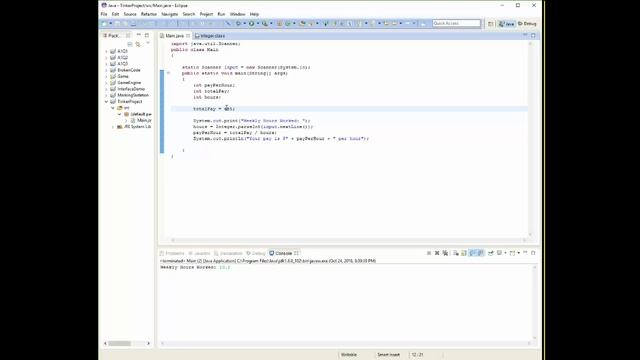This screenshot has width=640, height=360.
Task: Open the Javadoc view tab
Action: coord(199,253)
